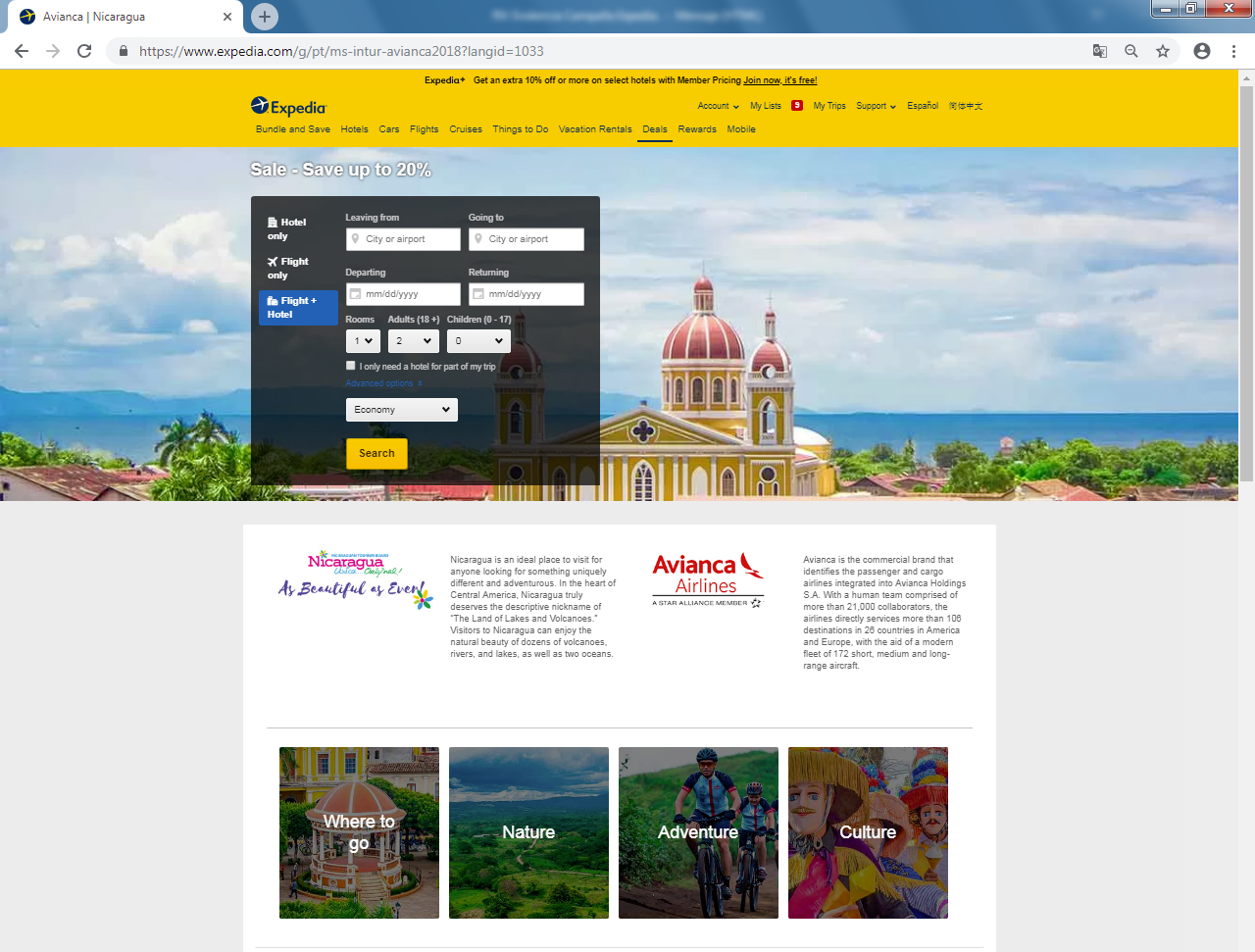Open the Nature thumbnail
Screen dimensions: 1255x952
pyautogui.click(x=528, y=832)
